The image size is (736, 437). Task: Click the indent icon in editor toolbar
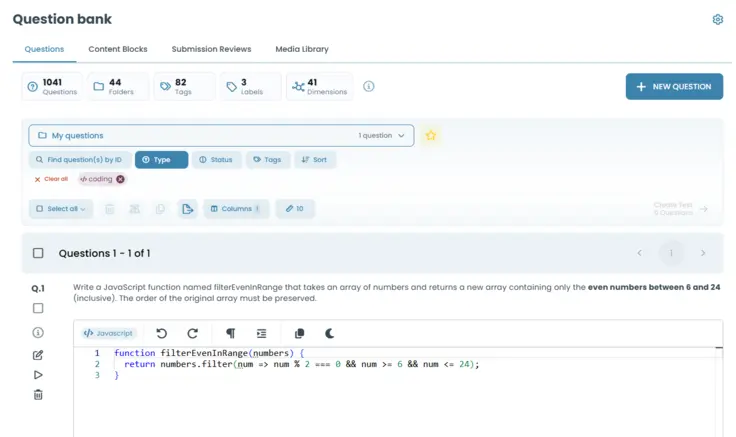[x=261, y=333]
